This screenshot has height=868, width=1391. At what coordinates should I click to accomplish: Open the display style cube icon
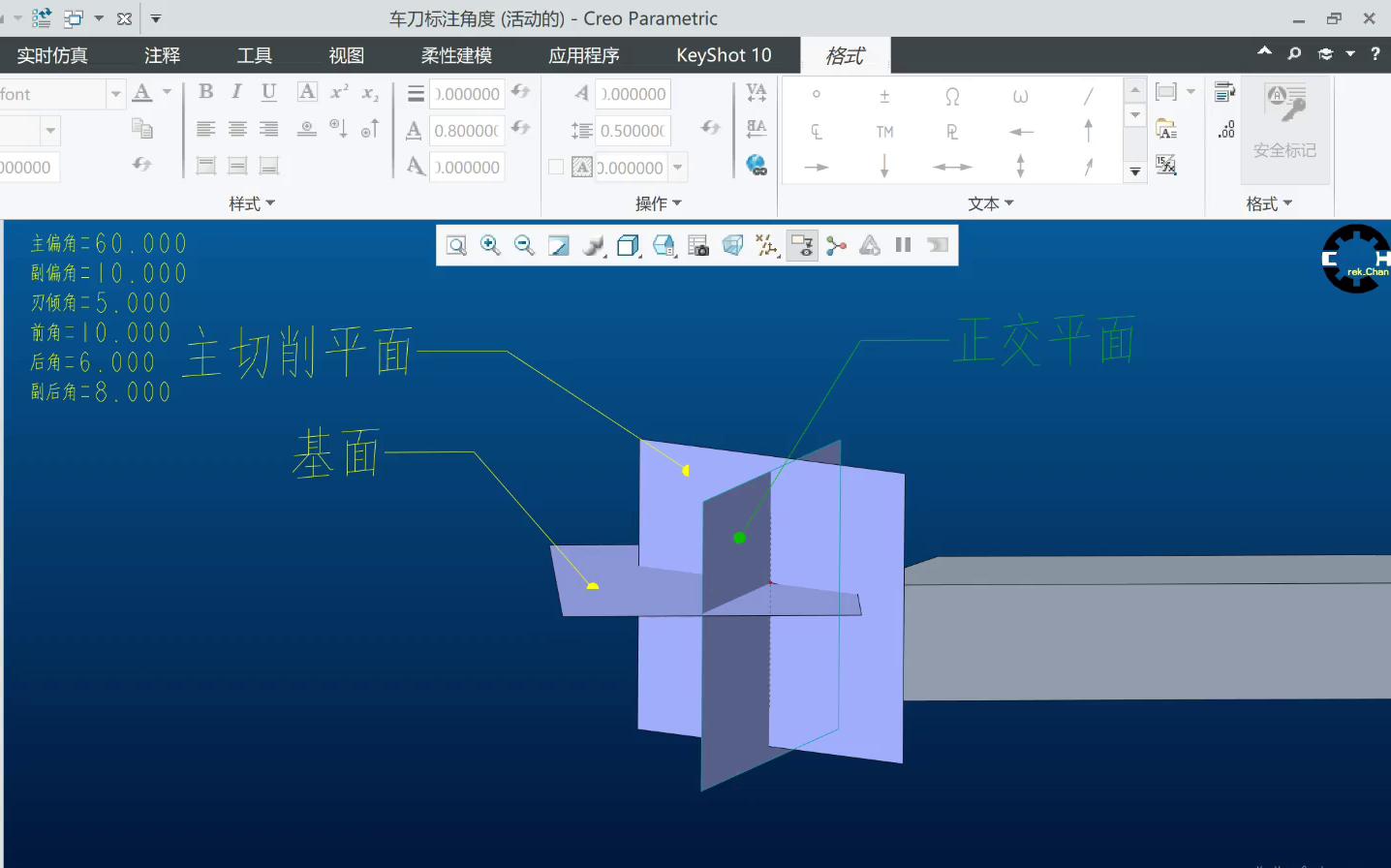point(629,245)
